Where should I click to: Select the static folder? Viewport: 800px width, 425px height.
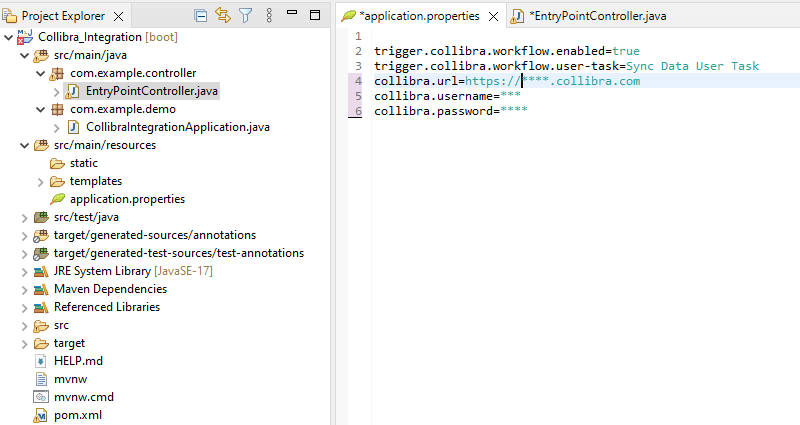84,163
